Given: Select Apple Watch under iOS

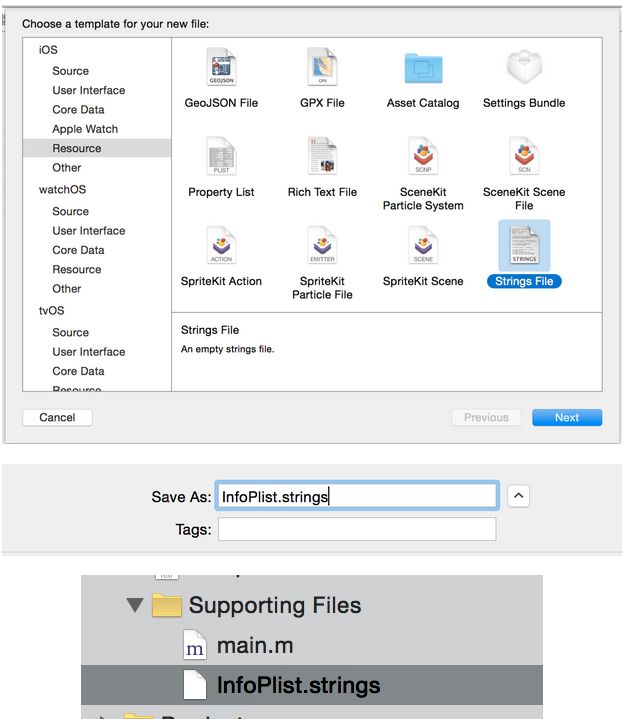Looking at the screenshot, I should point(85,129).
